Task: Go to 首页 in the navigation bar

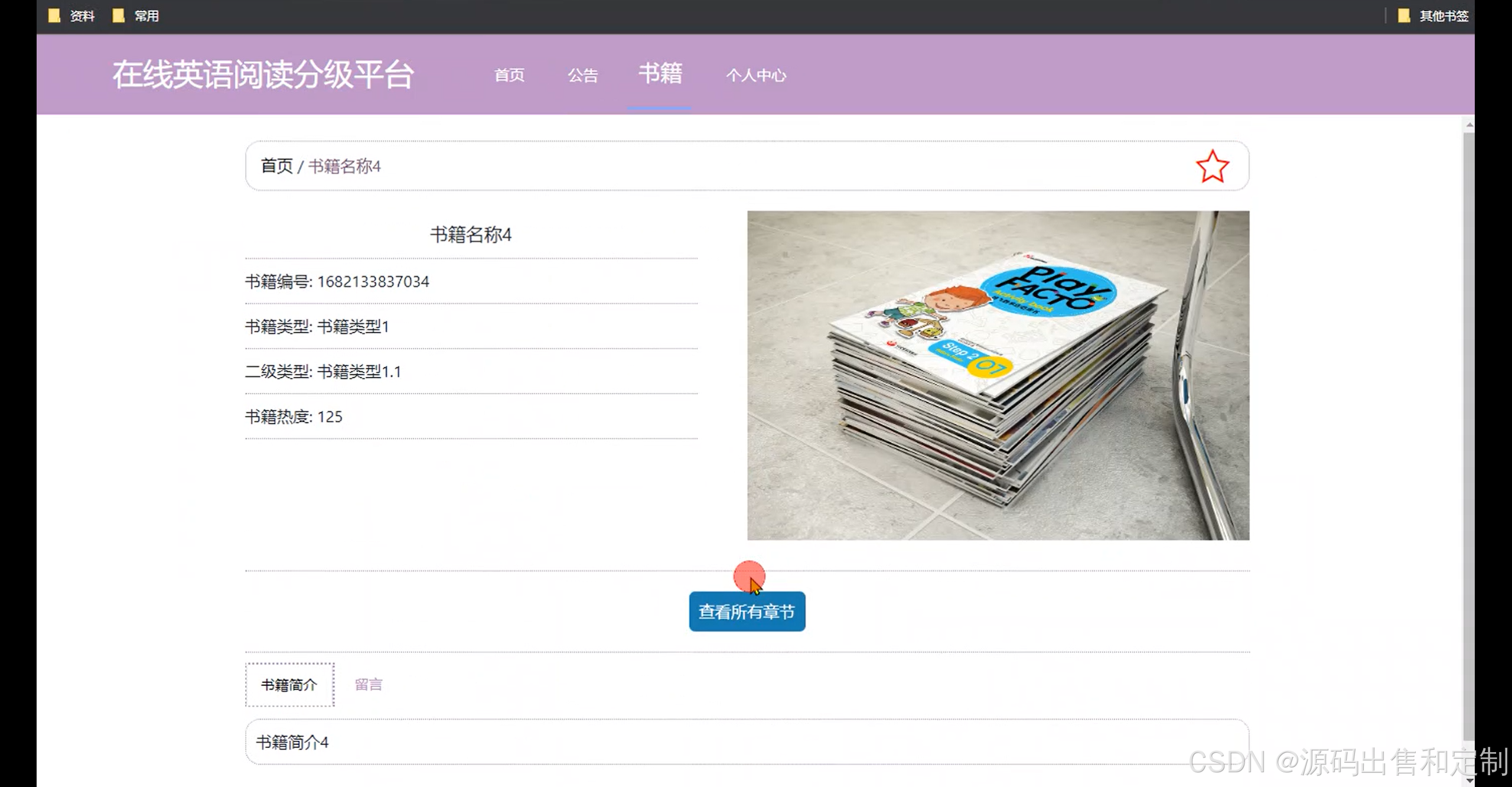Action: 509,76
